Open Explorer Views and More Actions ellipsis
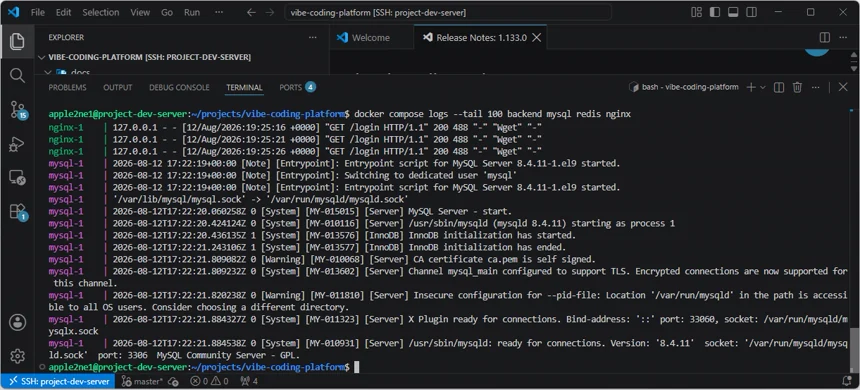860x390 pixels. pyautogui.click(x=313, y=37)
